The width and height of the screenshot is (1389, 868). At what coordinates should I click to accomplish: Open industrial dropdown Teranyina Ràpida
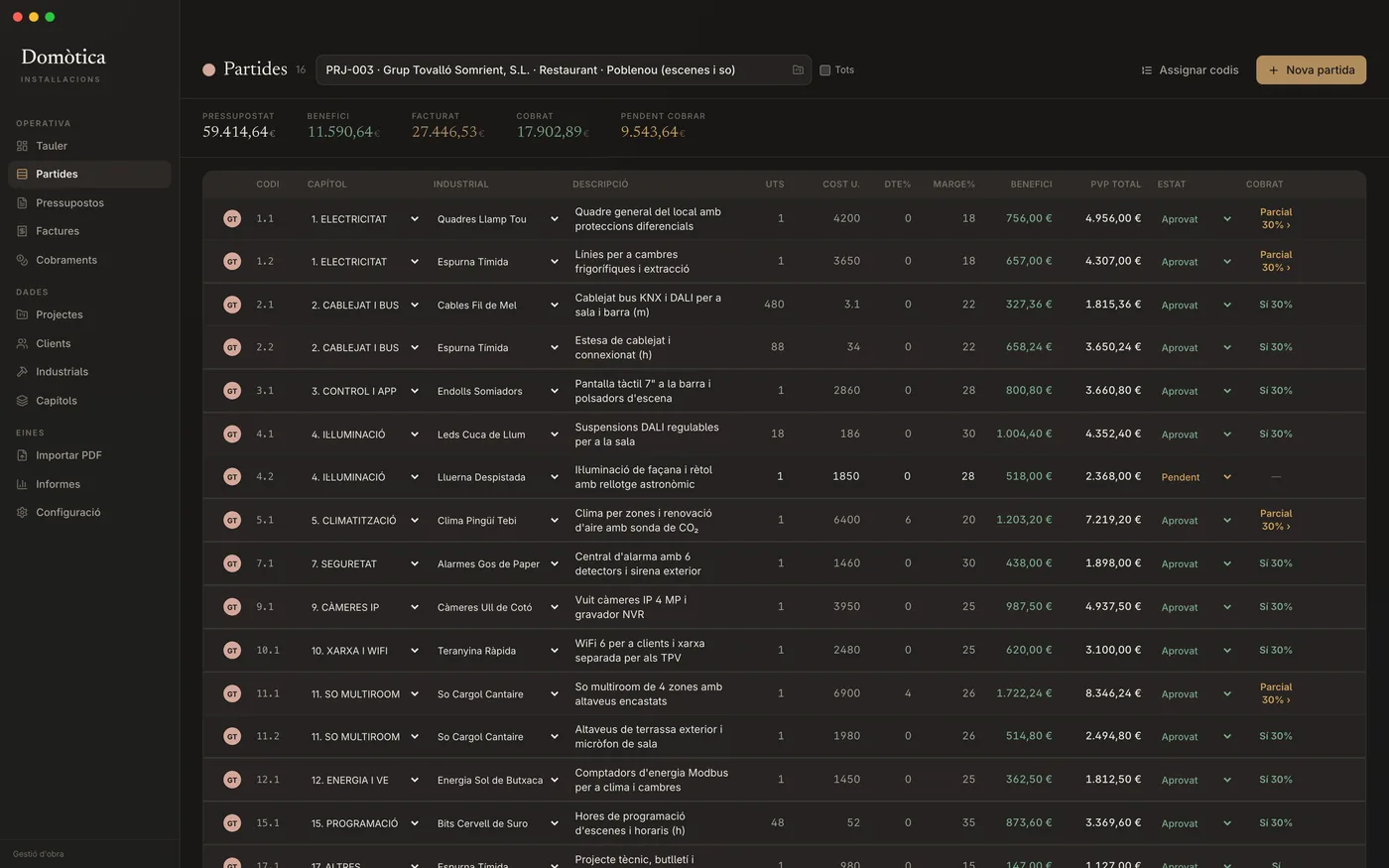pyautogui.click(x=497, y=651)
